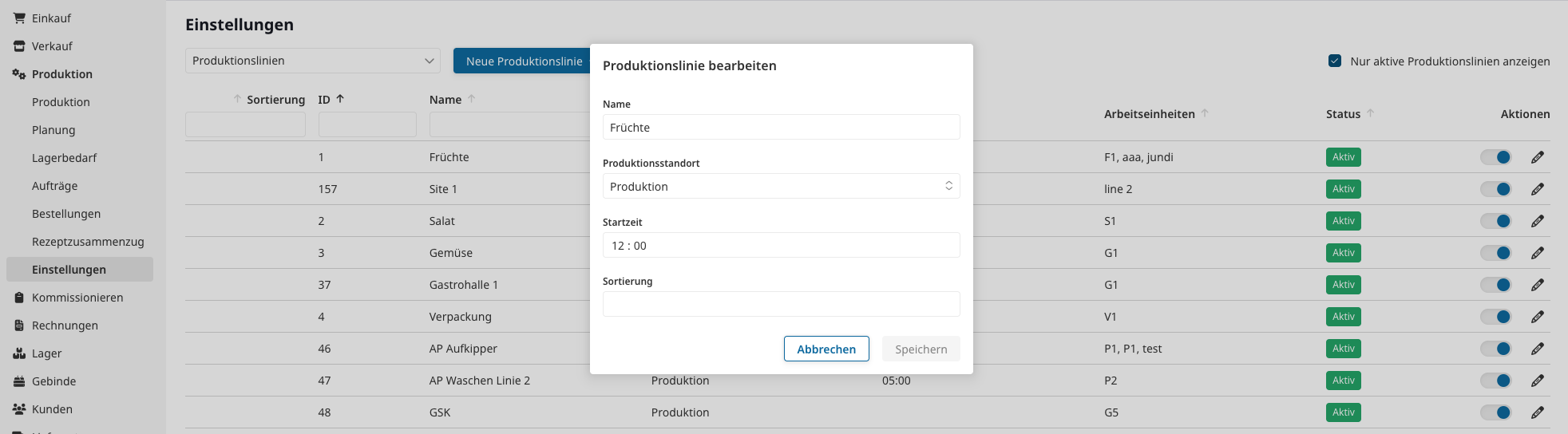Disable the Verpackung line toggle

click(1495, 317)
